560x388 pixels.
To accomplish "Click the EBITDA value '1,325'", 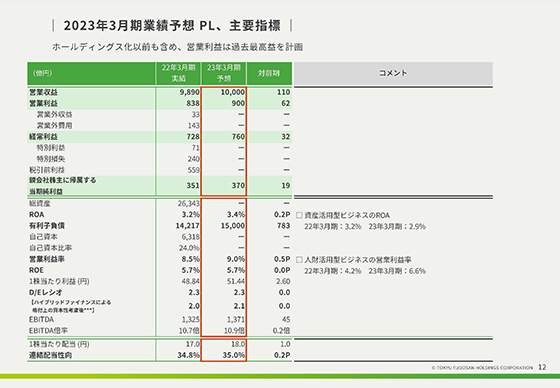I will (x=190, y=319).
